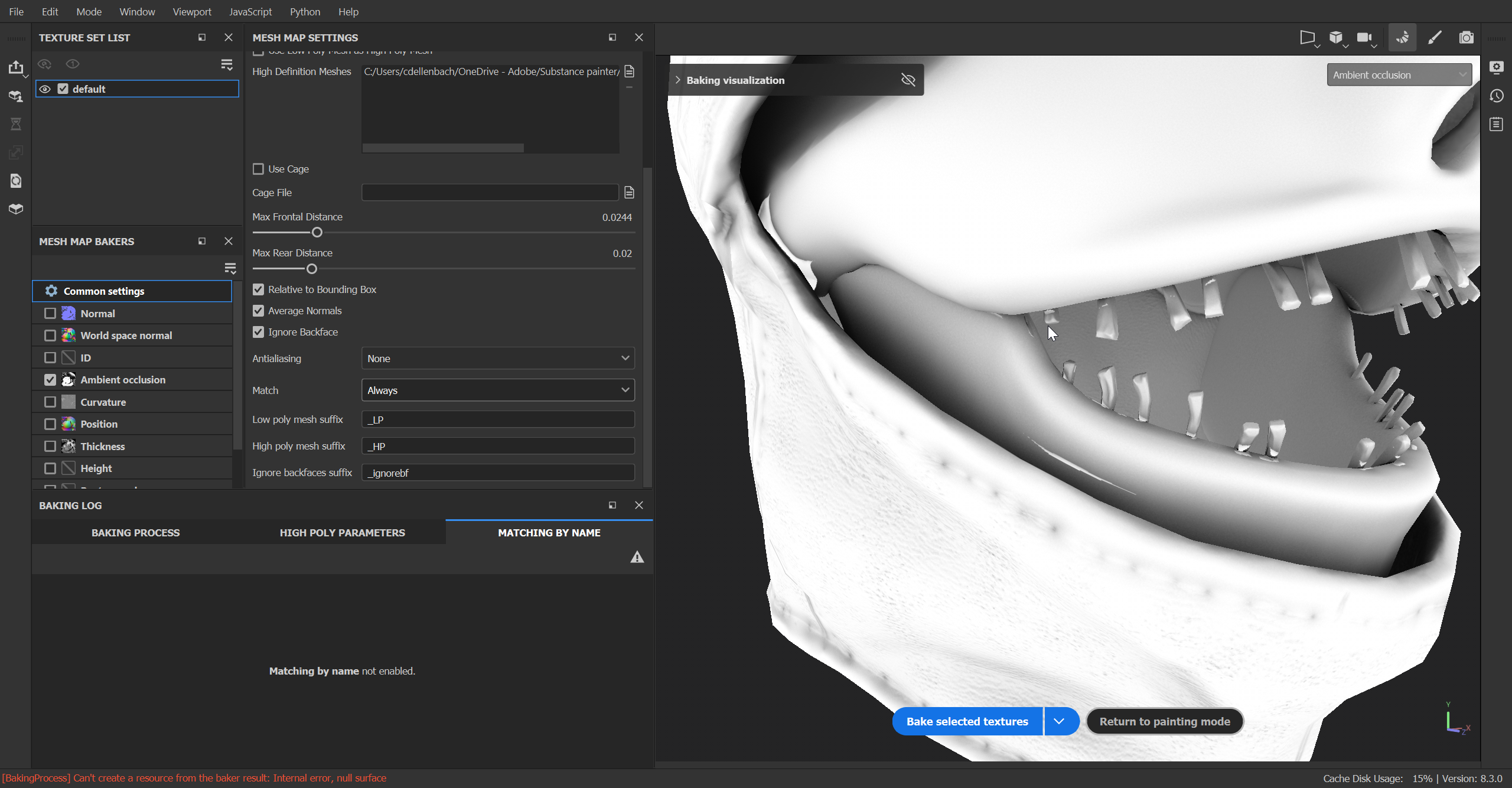
Task: Open the Display Settings gear icon on the right sidebar
Action: [x=1497, y=67]
